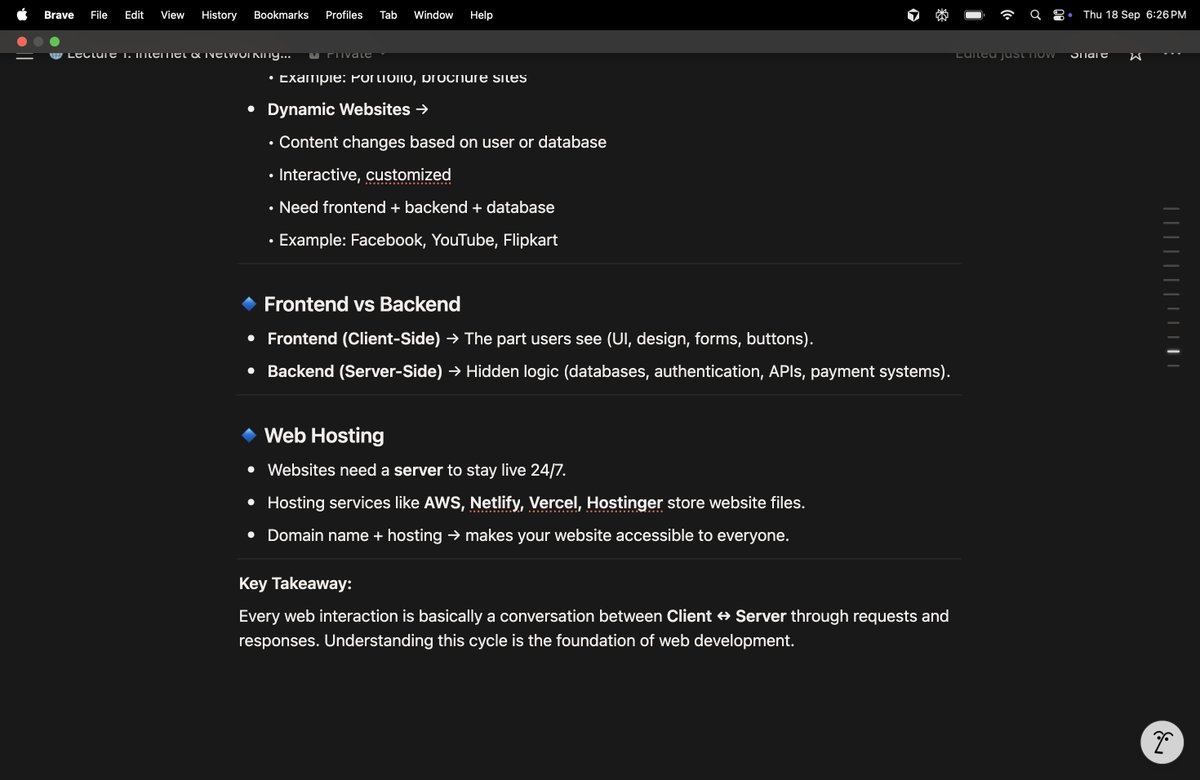Click 'Domain name + hosting' bullet line

528,535
